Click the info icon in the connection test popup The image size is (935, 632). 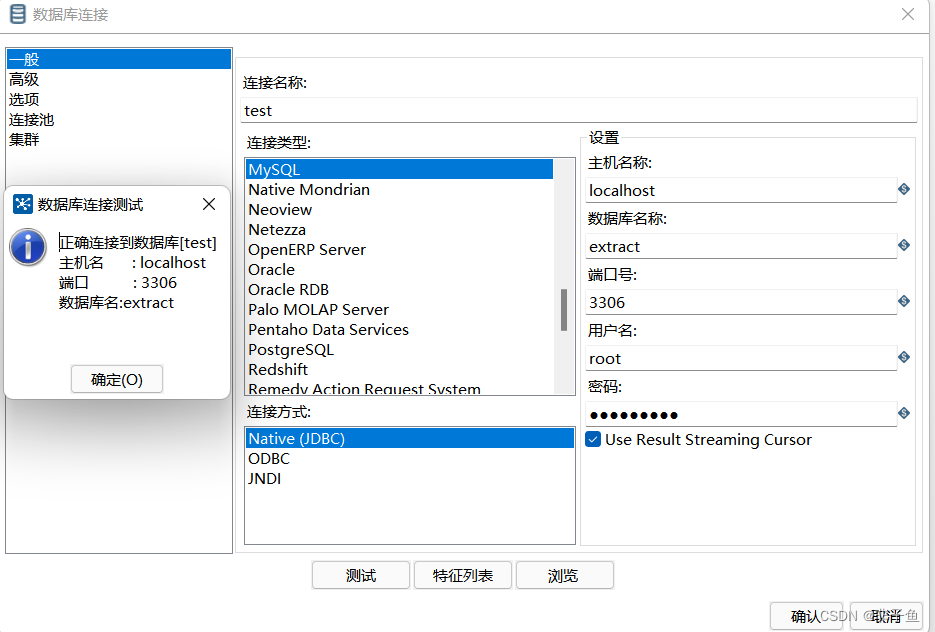(x=27, y=249)
